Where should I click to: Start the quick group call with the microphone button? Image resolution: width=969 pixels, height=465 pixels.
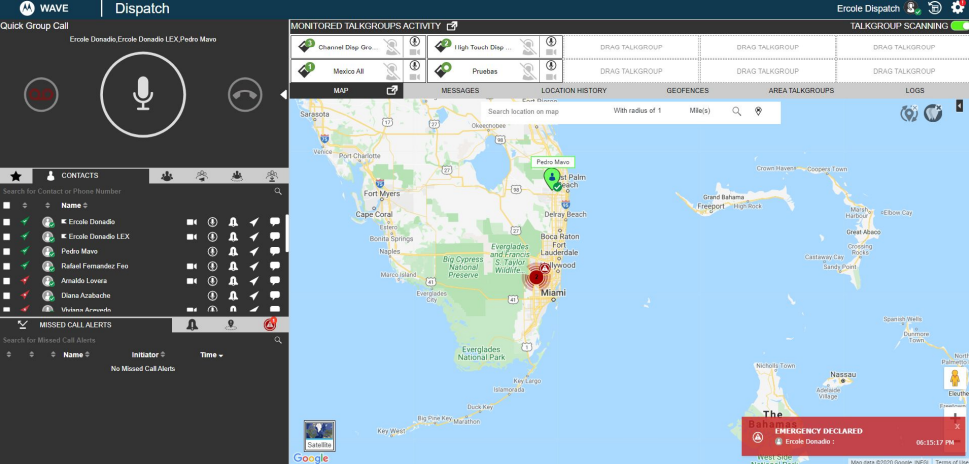[x=143, y=95]
